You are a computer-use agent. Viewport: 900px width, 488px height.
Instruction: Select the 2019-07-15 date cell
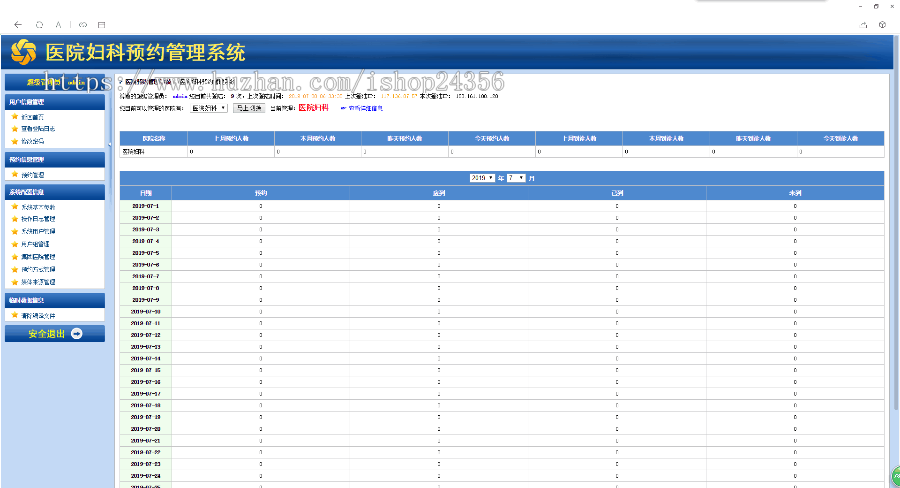tap(146, 370)
